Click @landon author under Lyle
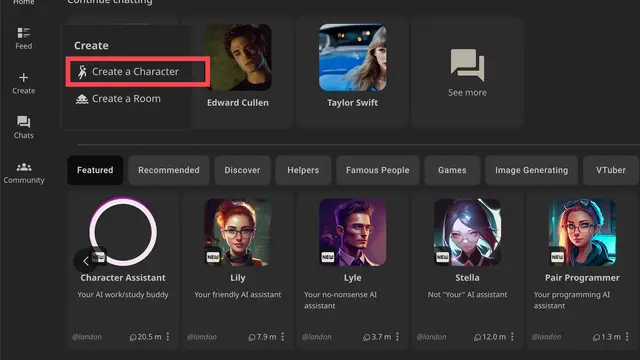This screenshot has width=640, height=360. [316, 337]
